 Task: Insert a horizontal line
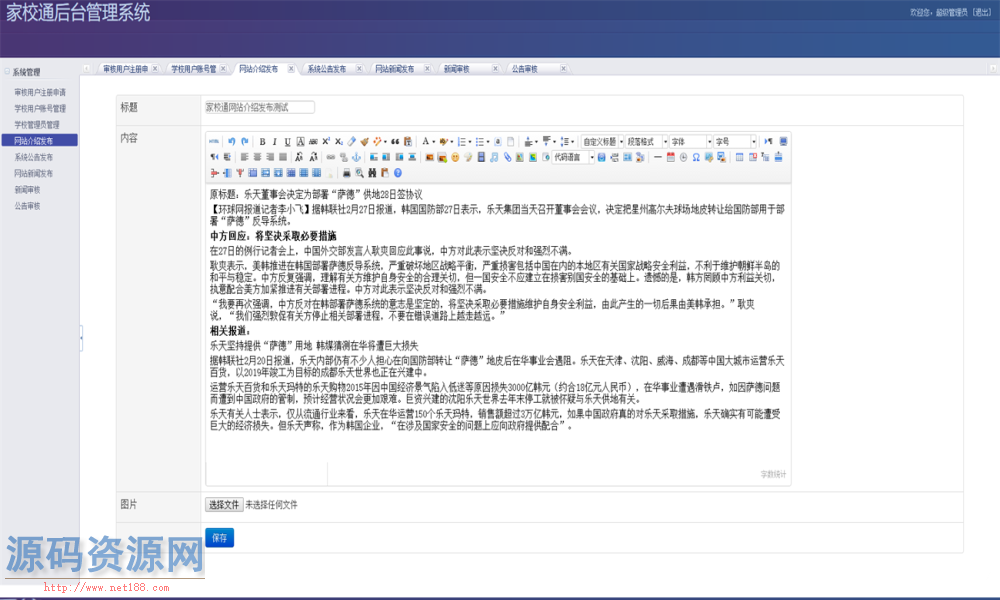pos(658,157)
